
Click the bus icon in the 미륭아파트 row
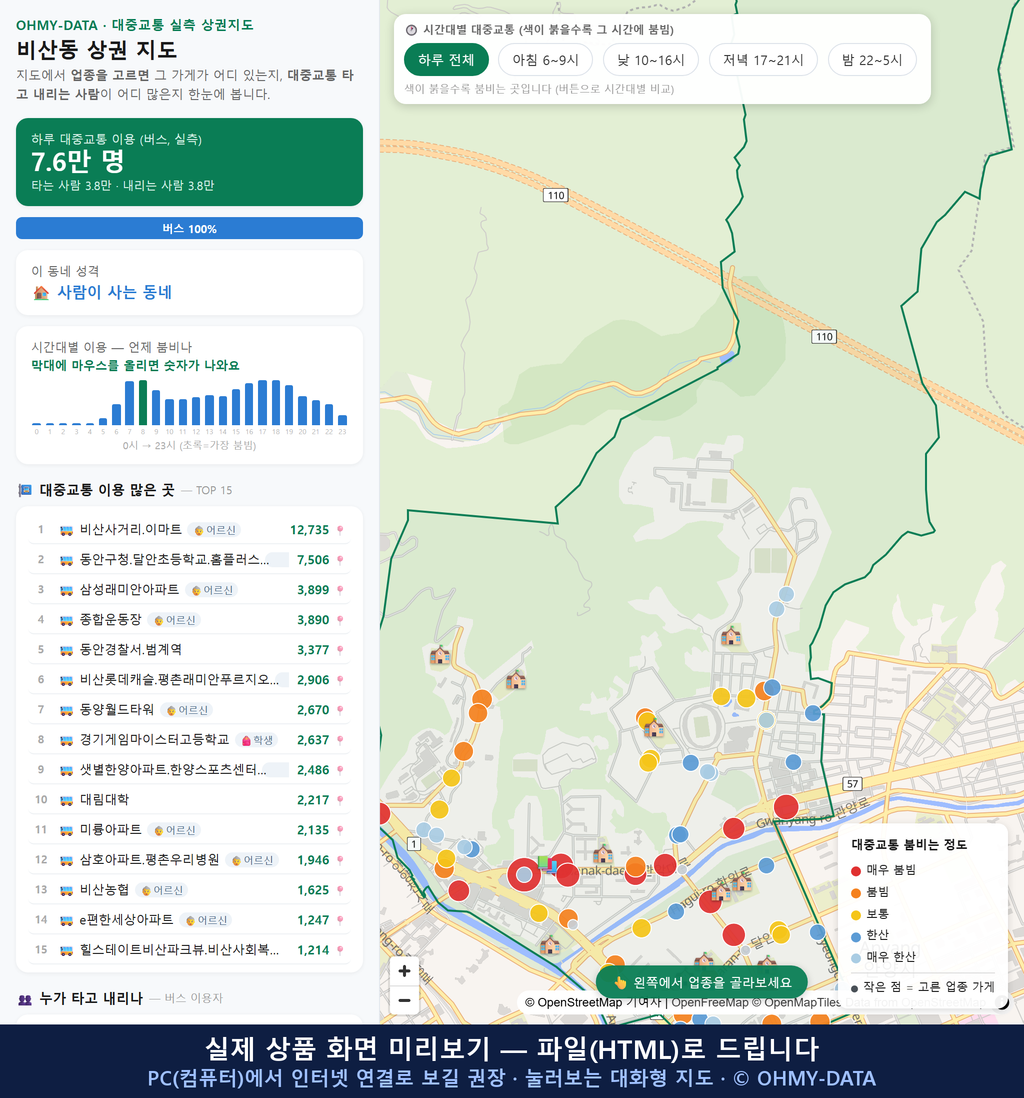(67, 831)
